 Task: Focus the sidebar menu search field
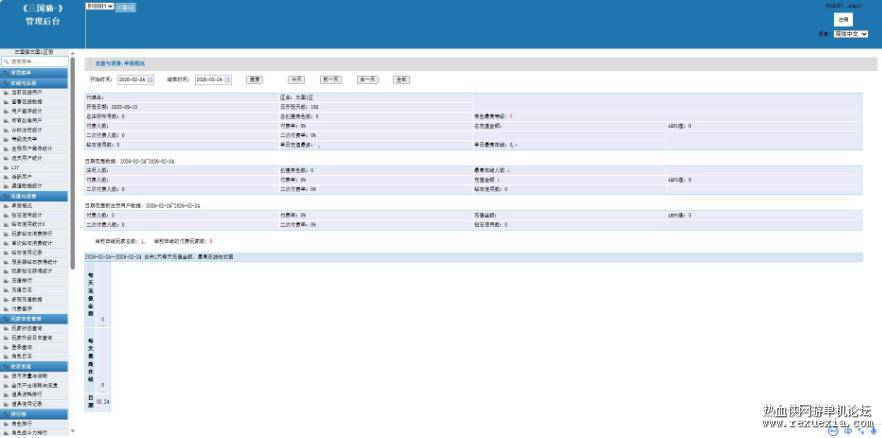(x=35, y=61)
